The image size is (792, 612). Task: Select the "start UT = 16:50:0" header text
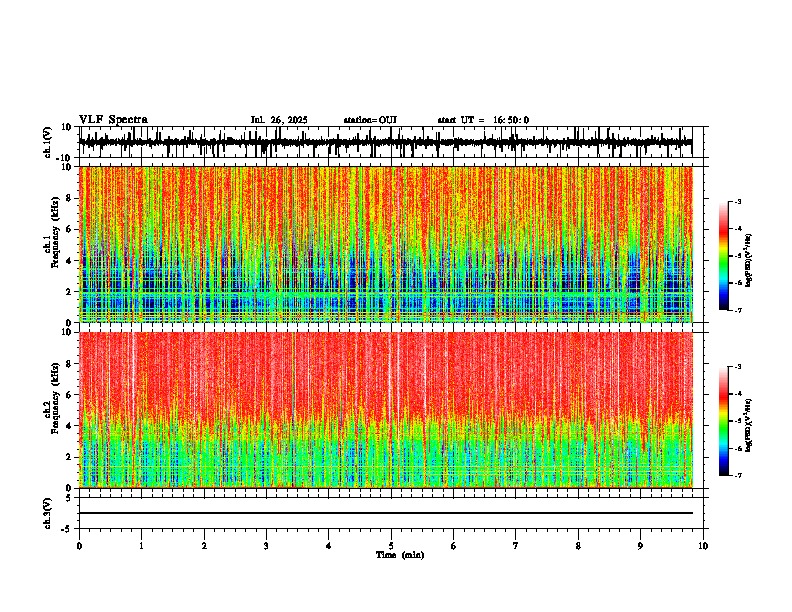[483, 120]
